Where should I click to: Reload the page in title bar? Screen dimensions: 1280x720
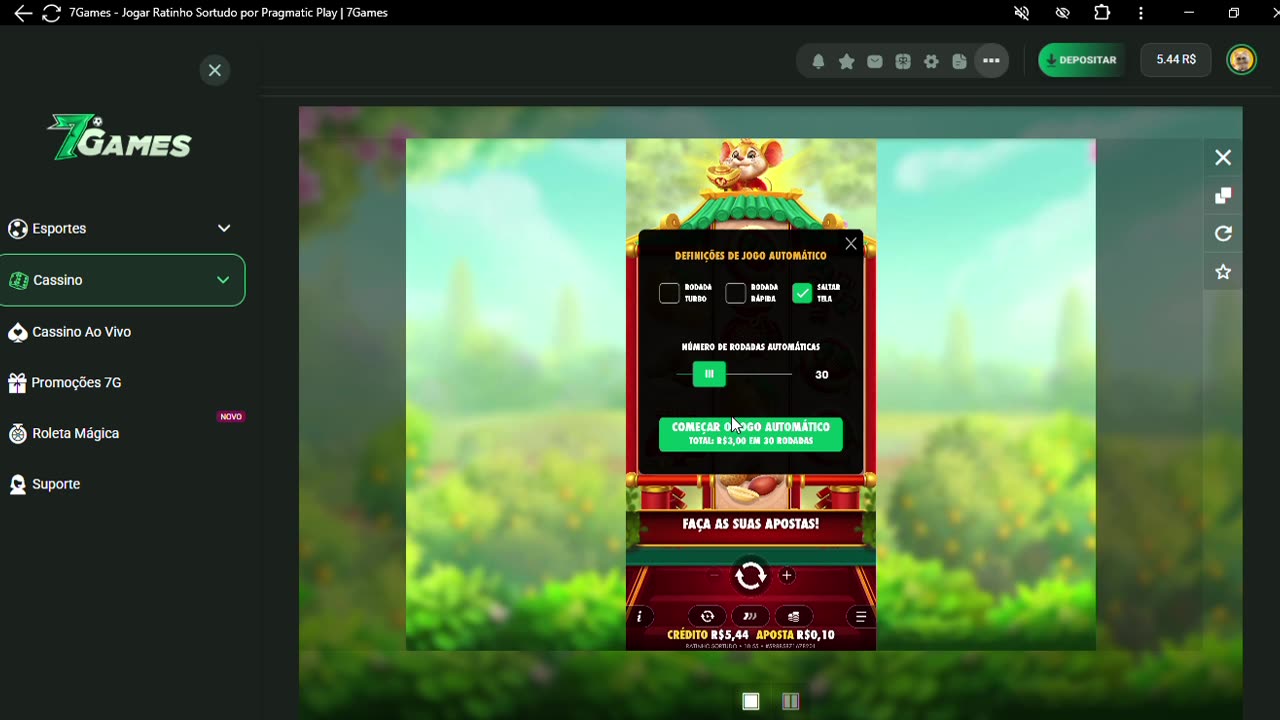[x=52, y=13]
